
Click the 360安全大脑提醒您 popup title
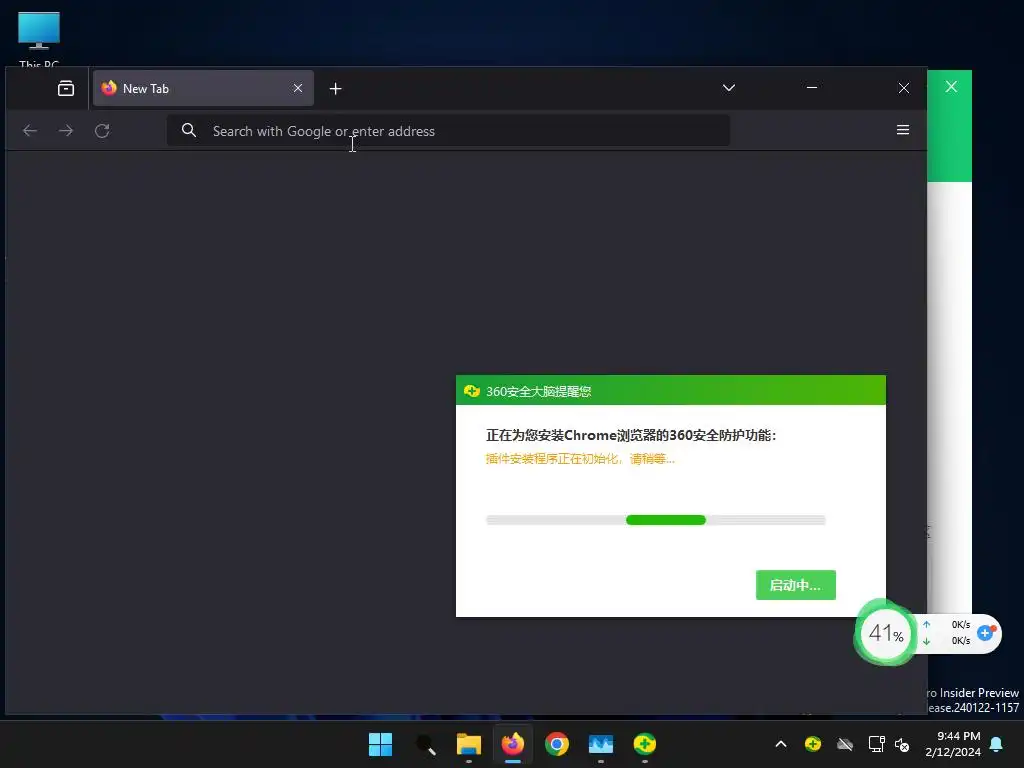(539, 391)
